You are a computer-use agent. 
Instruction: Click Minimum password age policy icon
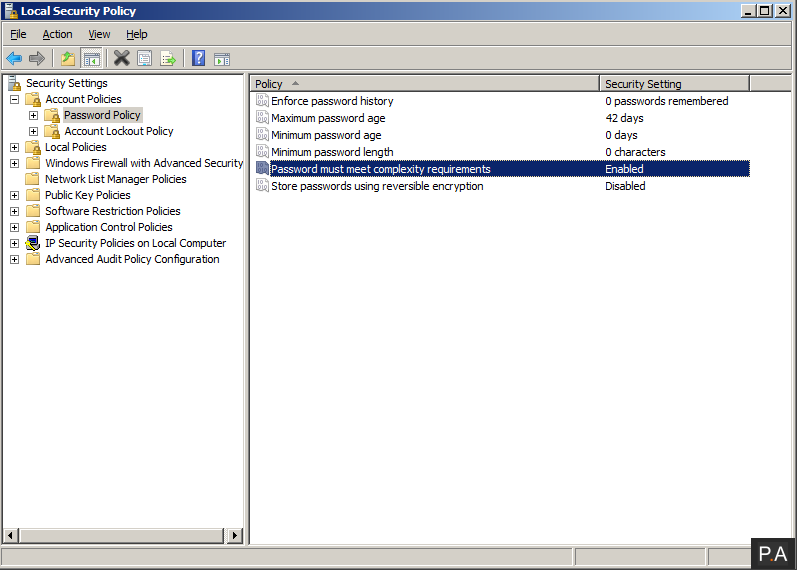pos(262,135)
